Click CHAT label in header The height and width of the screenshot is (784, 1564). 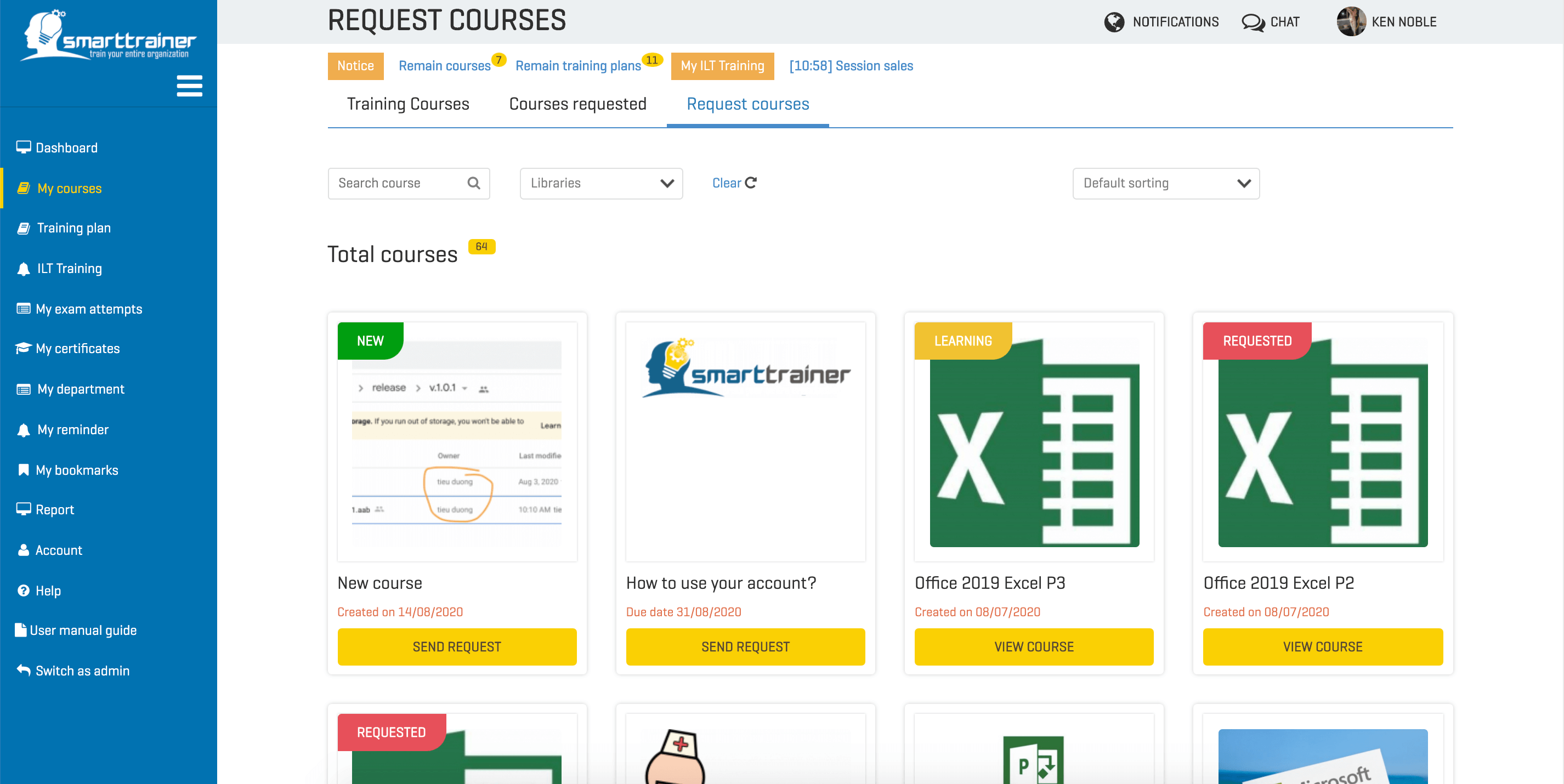pyautogui.click(x=1285, y=22)
